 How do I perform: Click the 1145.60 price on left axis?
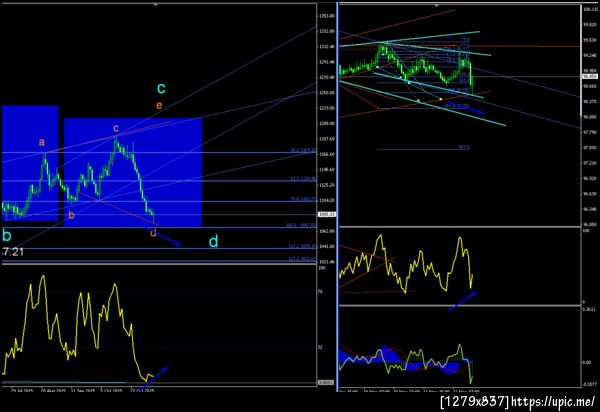pos(327,169)
